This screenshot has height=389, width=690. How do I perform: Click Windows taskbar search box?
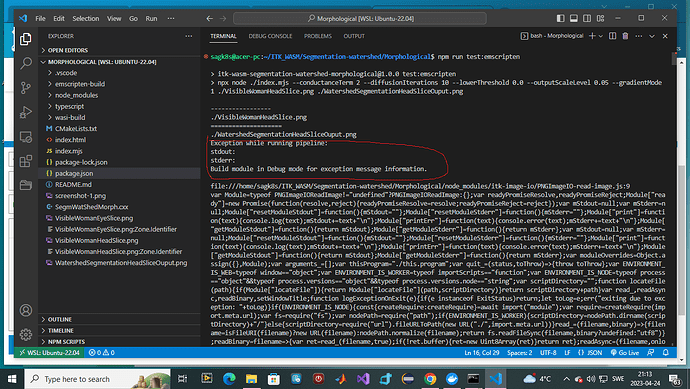tap(97, 379)
